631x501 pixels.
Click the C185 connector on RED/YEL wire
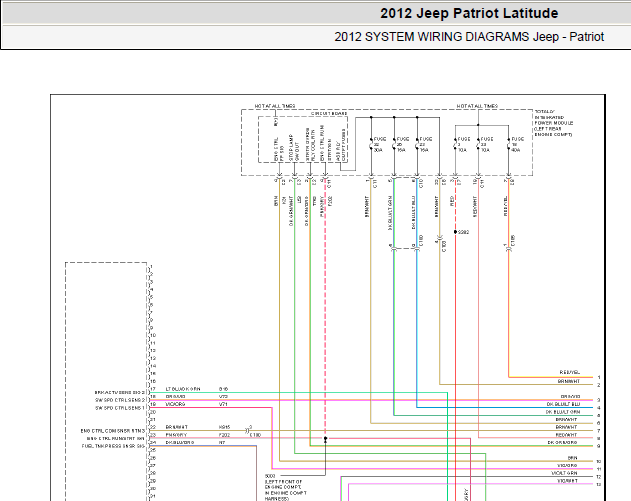point(509,248)
